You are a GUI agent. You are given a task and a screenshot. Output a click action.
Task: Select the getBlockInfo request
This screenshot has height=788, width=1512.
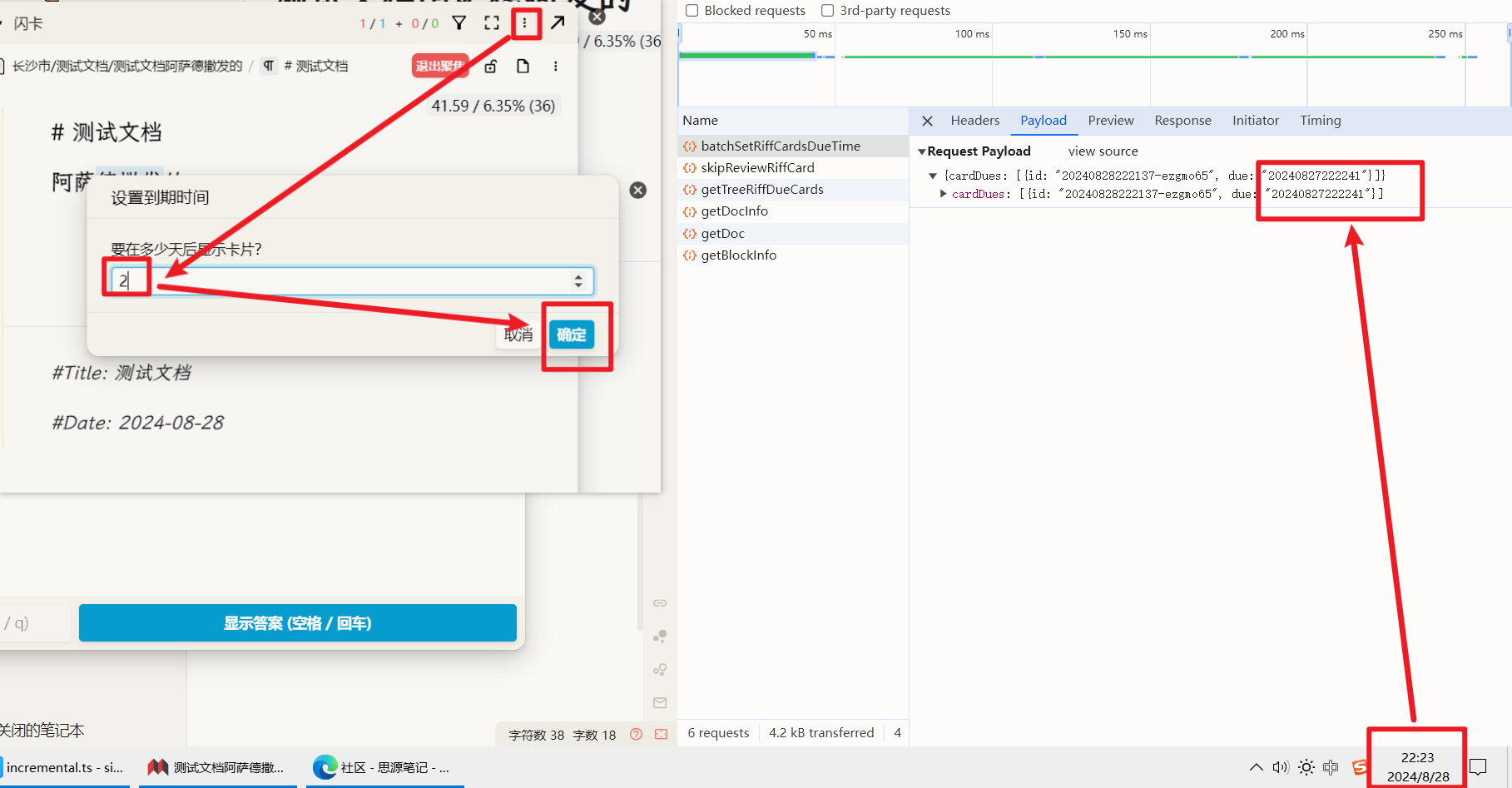click(793, 255)
